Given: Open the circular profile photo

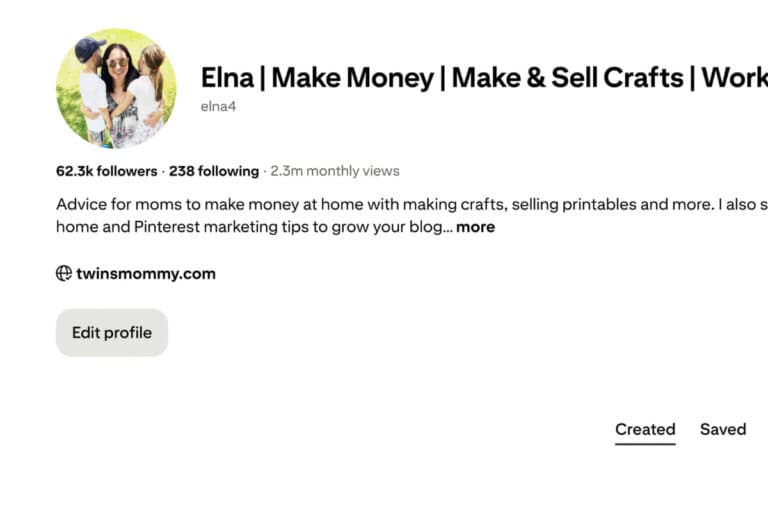Looking at the screenshot, I should click(116, 88).
